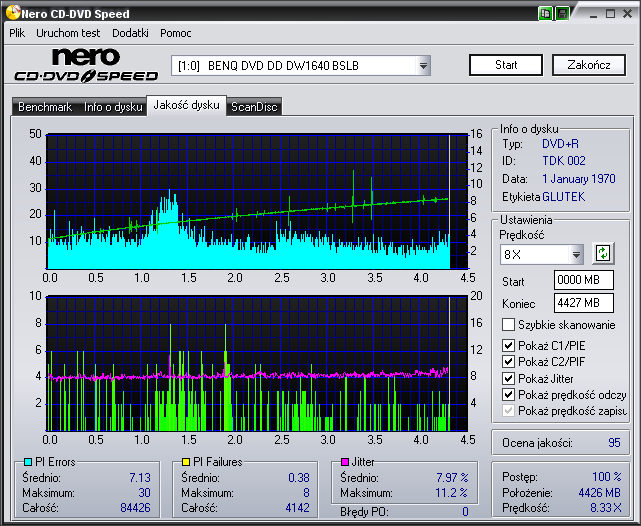Click the PI Errors upper graph
The image size is (641, 526).
(x=257, y=201)
